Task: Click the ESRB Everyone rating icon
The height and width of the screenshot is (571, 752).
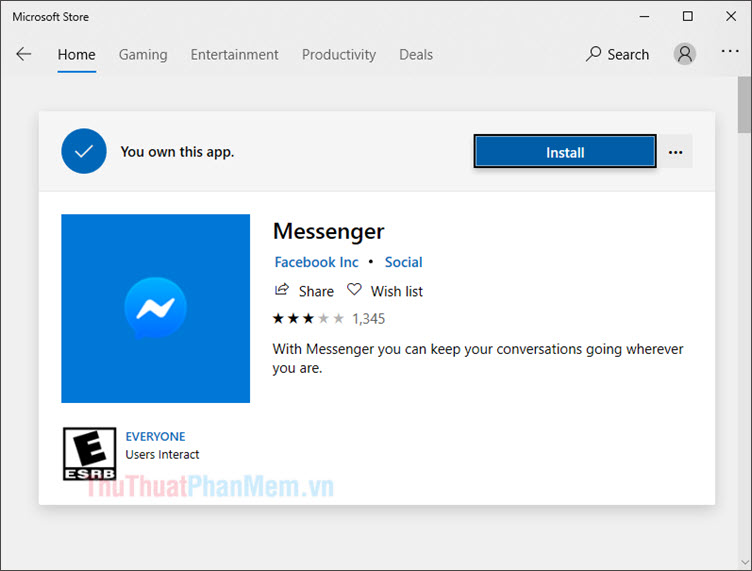Action: point(89,454)
